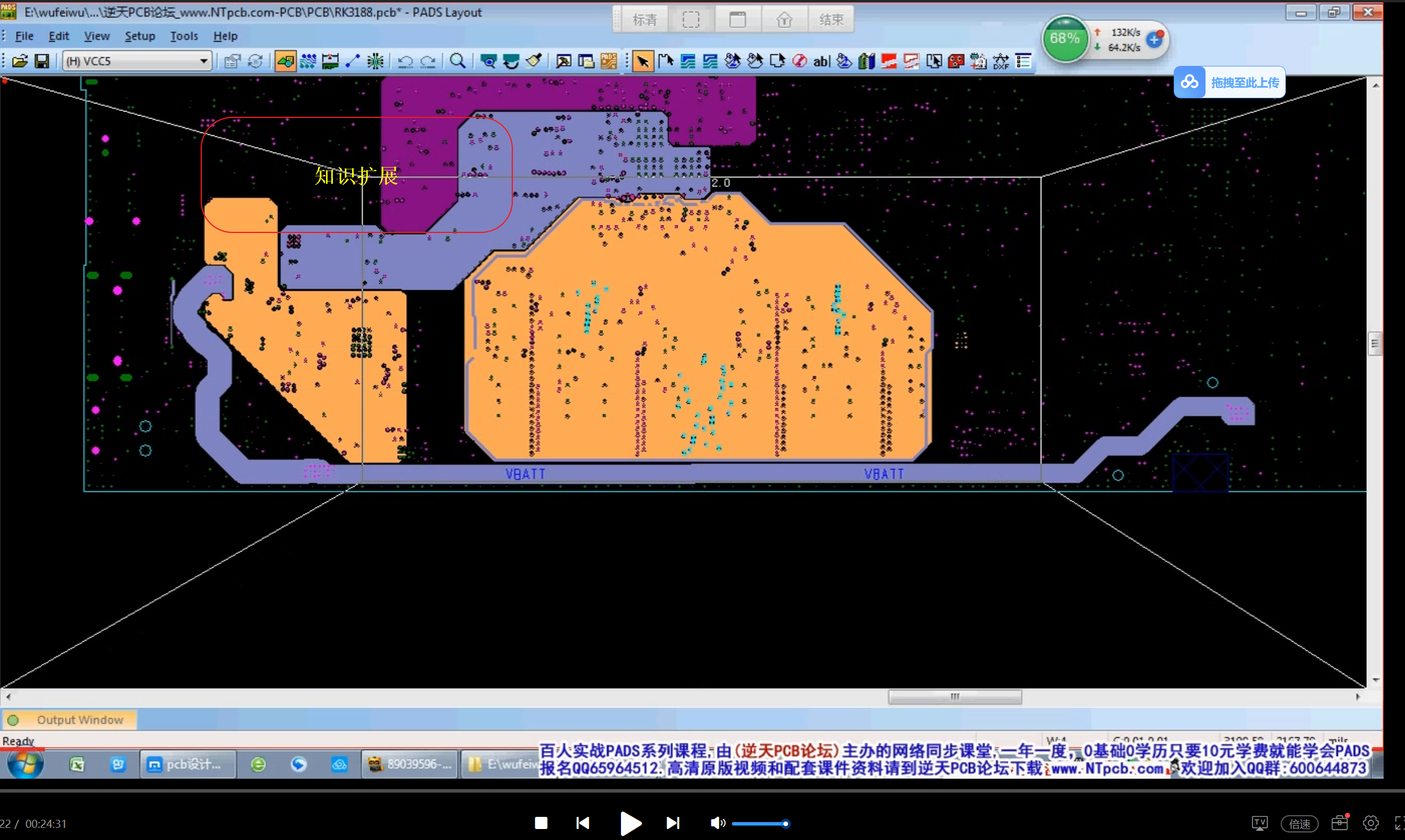Click the vertical scrollbar up arrow

point(1376,85)
